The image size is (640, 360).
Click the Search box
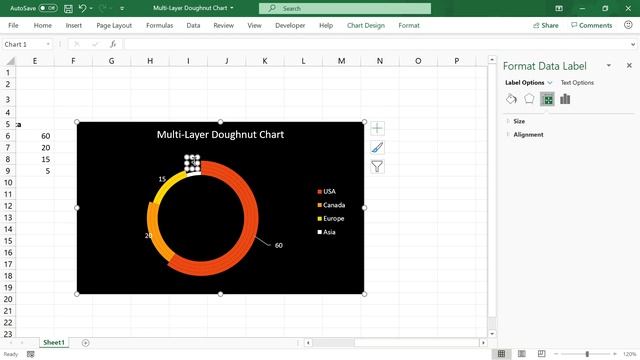345,8
